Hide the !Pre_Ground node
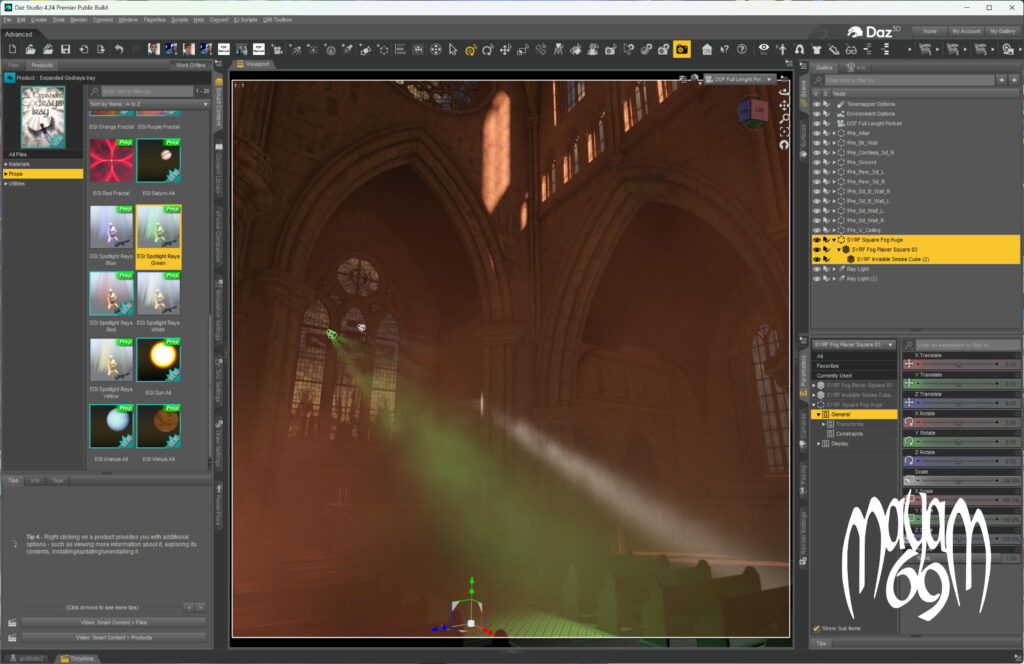The width and height of the screenshot is (1024, 664). (816, 162)
